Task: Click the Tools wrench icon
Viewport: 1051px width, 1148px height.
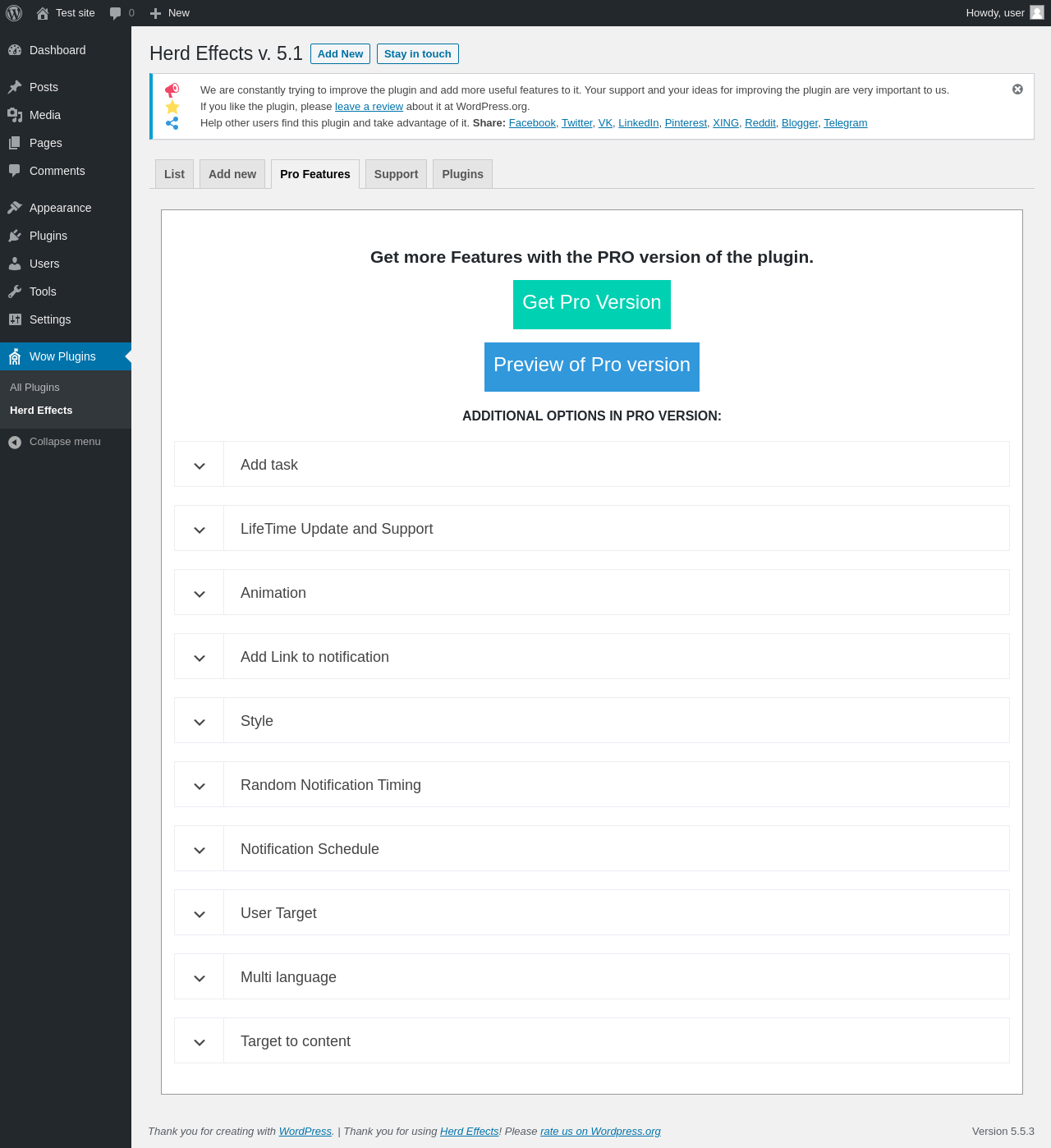Action: tap(15, 292)
